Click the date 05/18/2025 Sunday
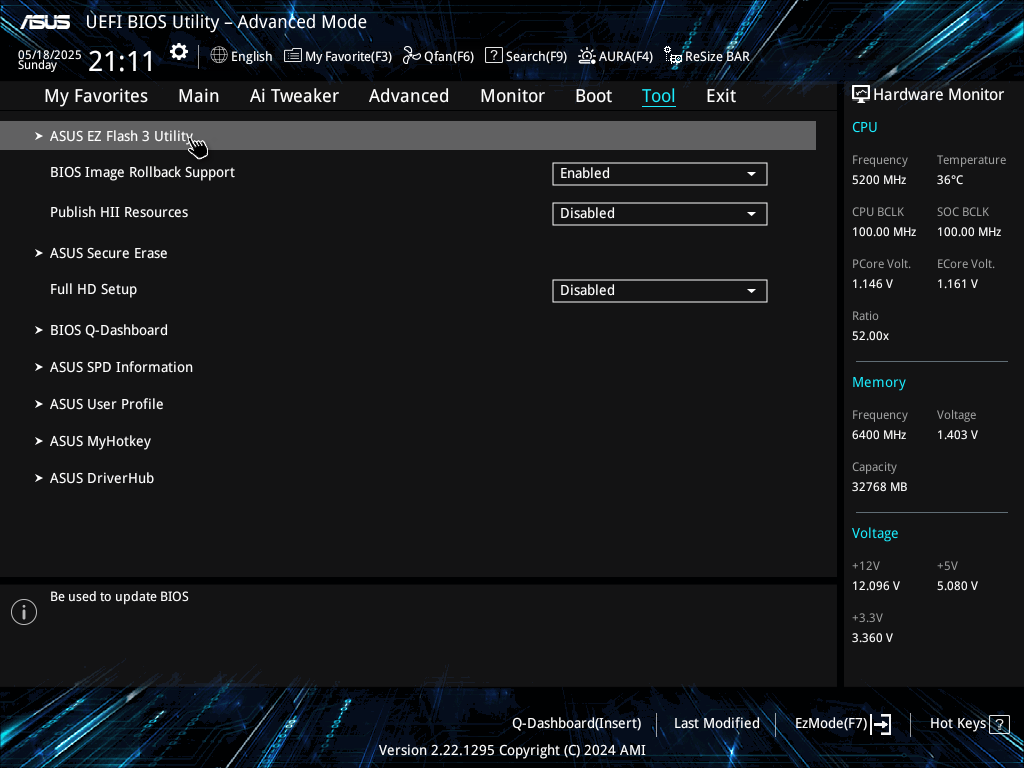1024x768 pixels. pyautogui.click(x=50, y=59)
